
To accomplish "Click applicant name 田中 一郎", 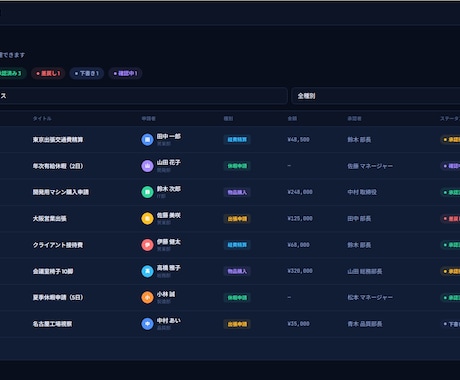I will tap(169, 136).
